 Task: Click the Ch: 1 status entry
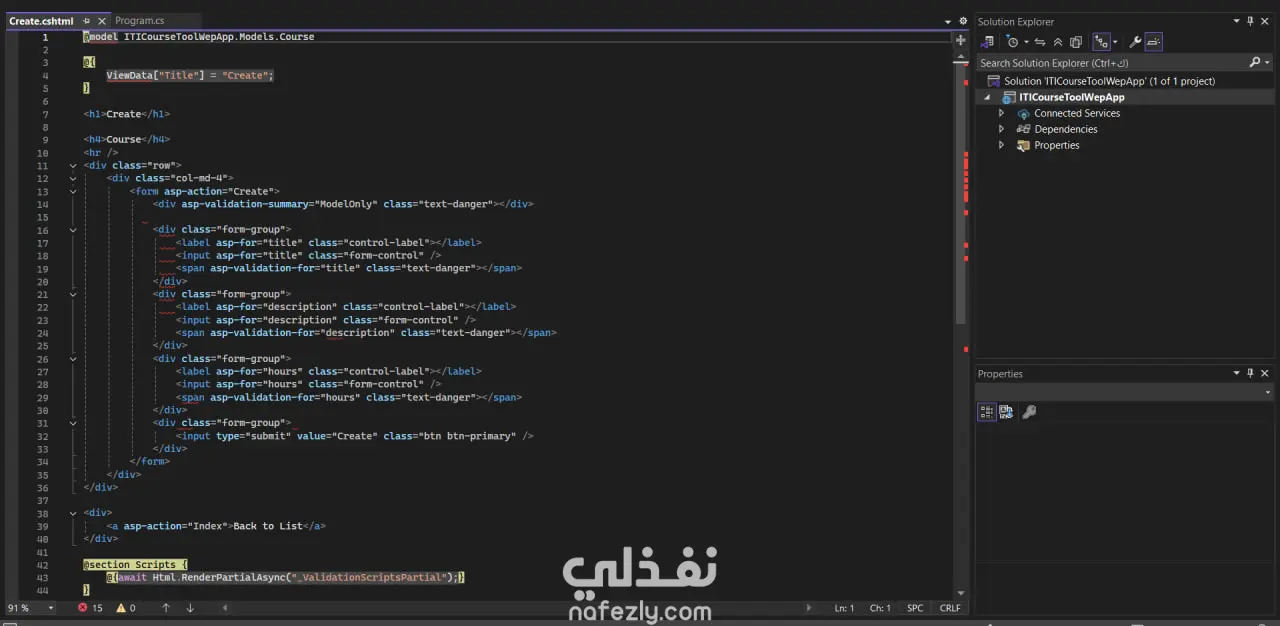880,608
